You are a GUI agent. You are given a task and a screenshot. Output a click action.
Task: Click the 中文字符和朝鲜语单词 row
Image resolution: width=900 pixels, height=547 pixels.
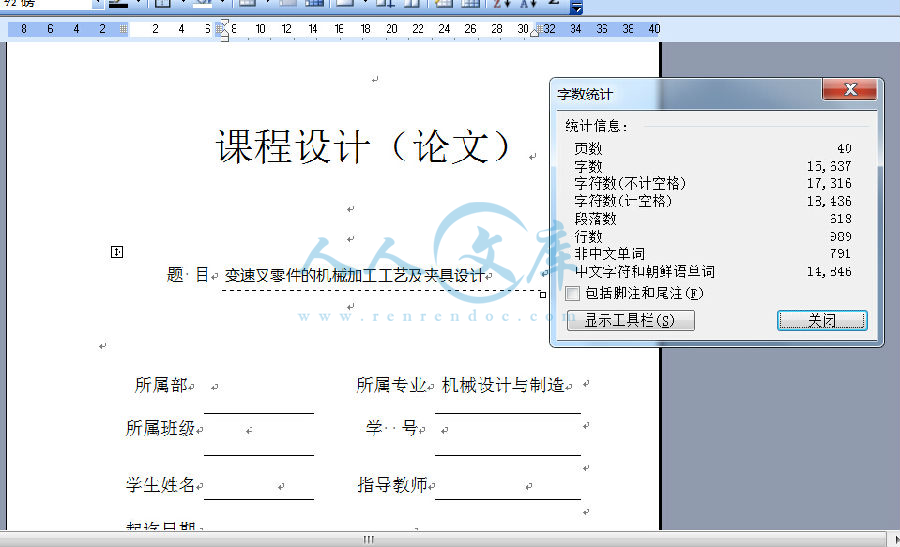click(713, 271)
